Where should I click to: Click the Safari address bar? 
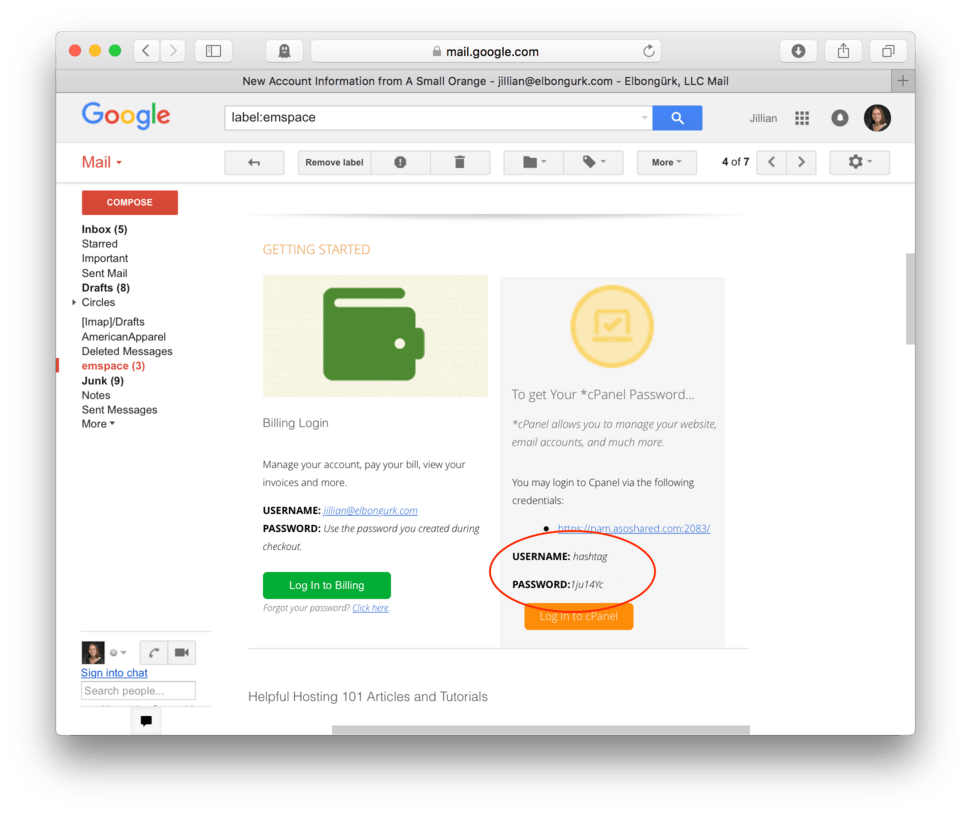point(486,51)
